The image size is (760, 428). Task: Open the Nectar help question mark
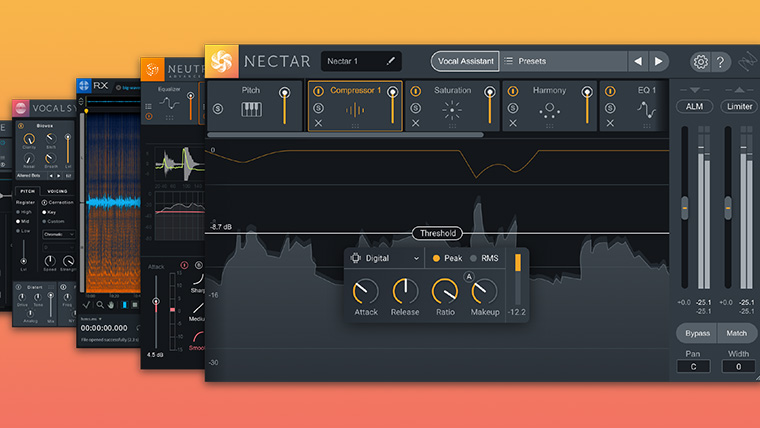(x=720, y=62)
